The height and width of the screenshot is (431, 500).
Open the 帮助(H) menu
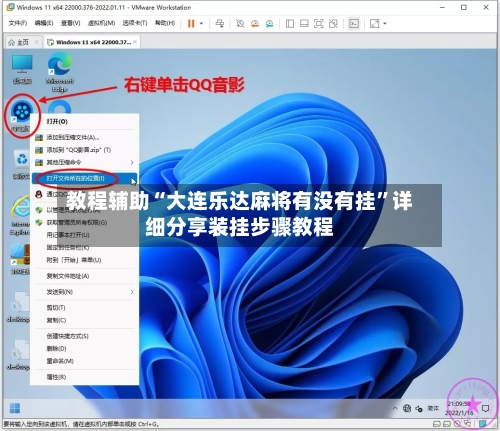coord(165,23)
